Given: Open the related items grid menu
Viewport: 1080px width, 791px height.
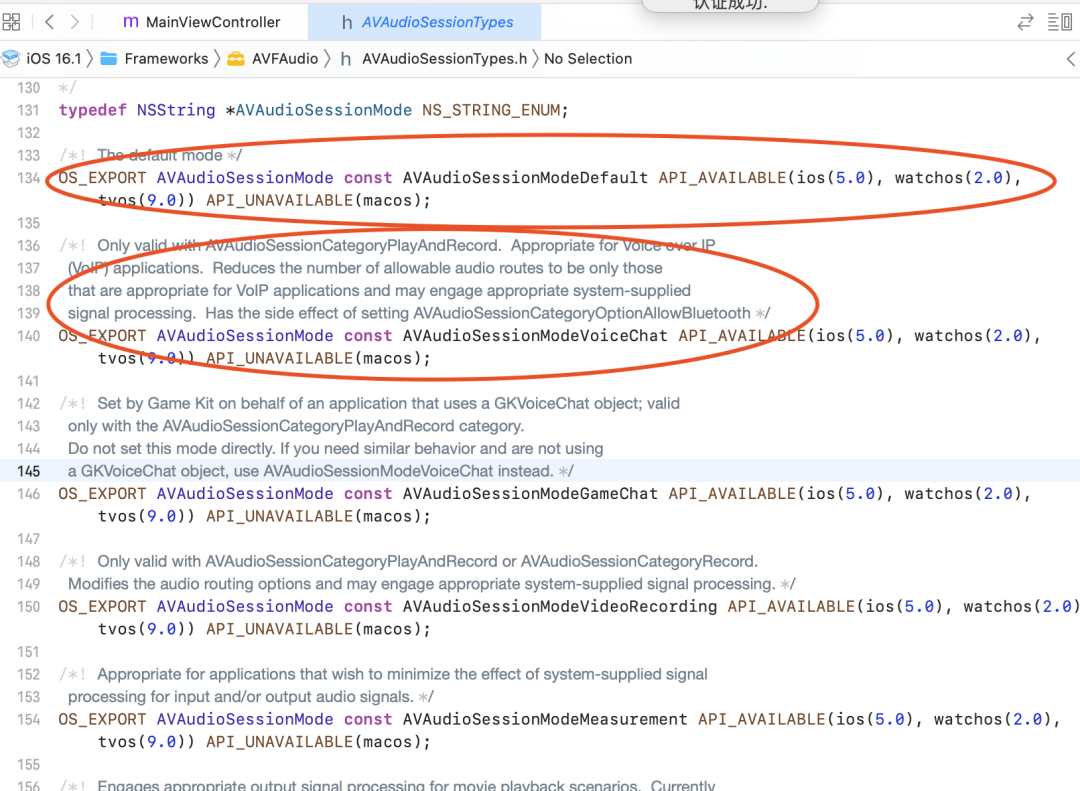Looking at the screenshot, I should pos(12,21).
